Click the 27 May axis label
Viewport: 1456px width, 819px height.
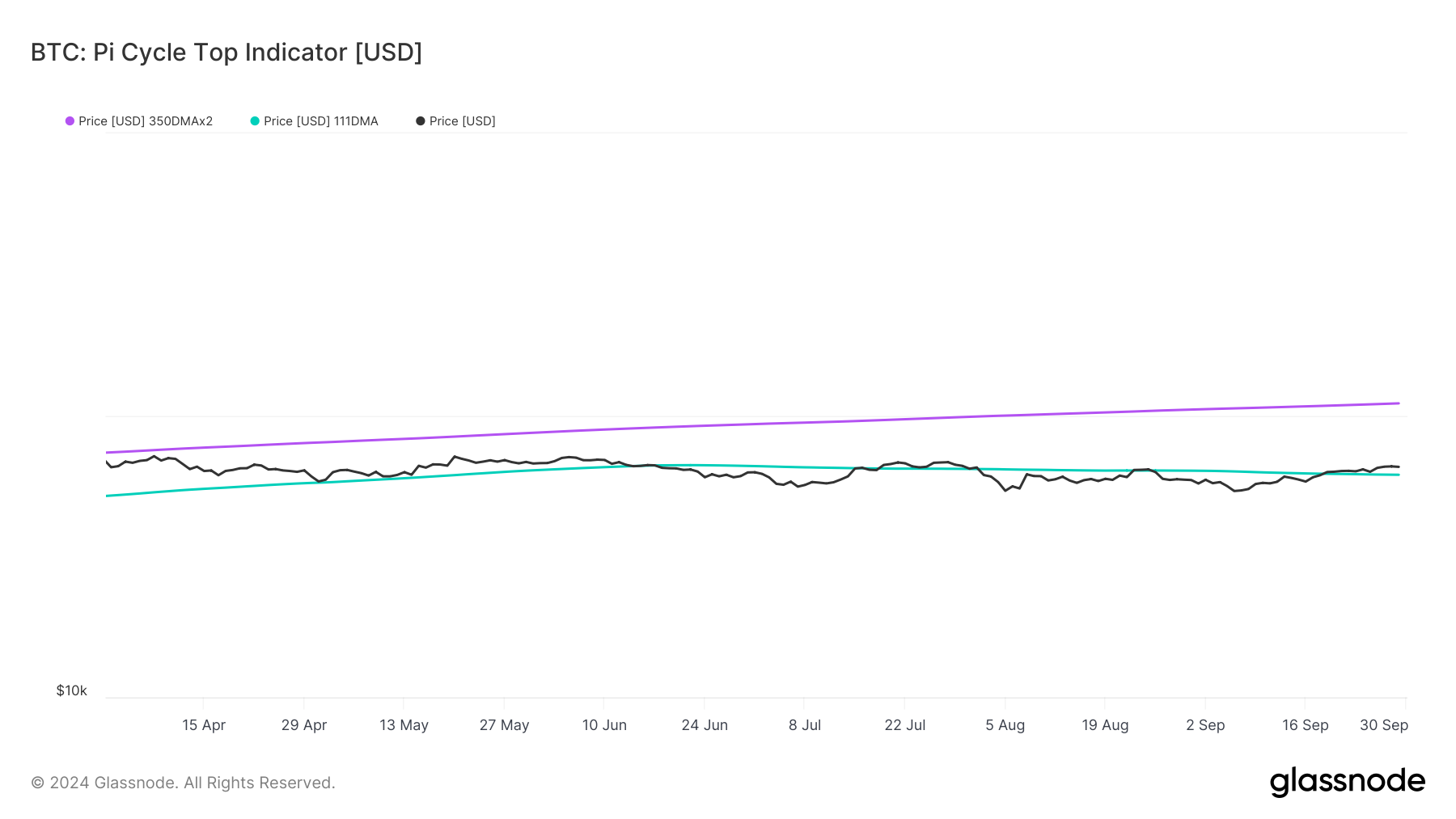(x=504, y=725)
